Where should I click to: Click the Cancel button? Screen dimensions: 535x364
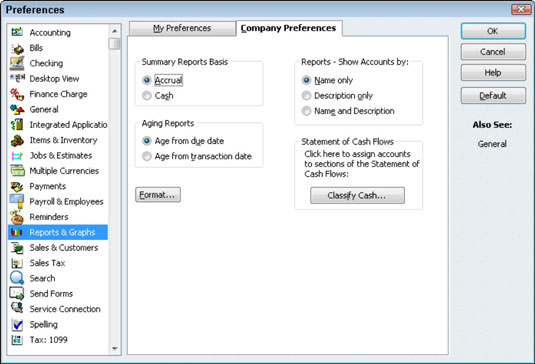tap(493, 52)
